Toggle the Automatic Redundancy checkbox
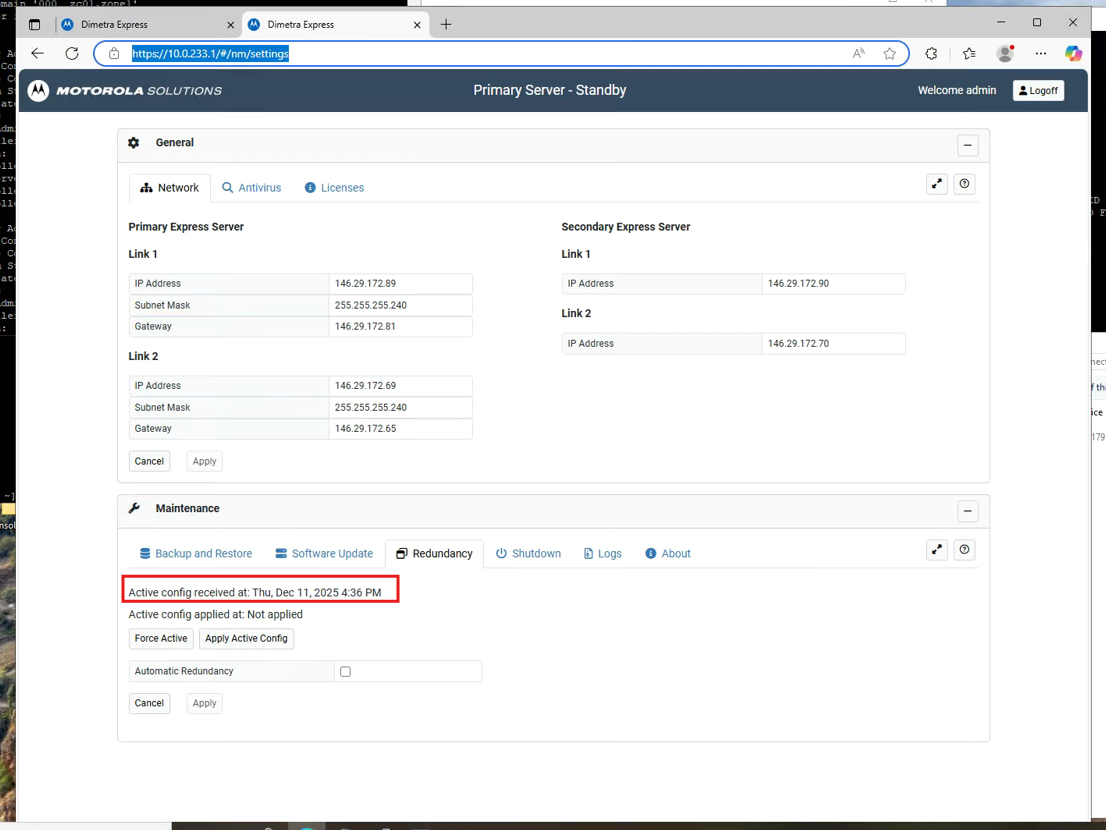1106x830 pixels. point(345,671)
